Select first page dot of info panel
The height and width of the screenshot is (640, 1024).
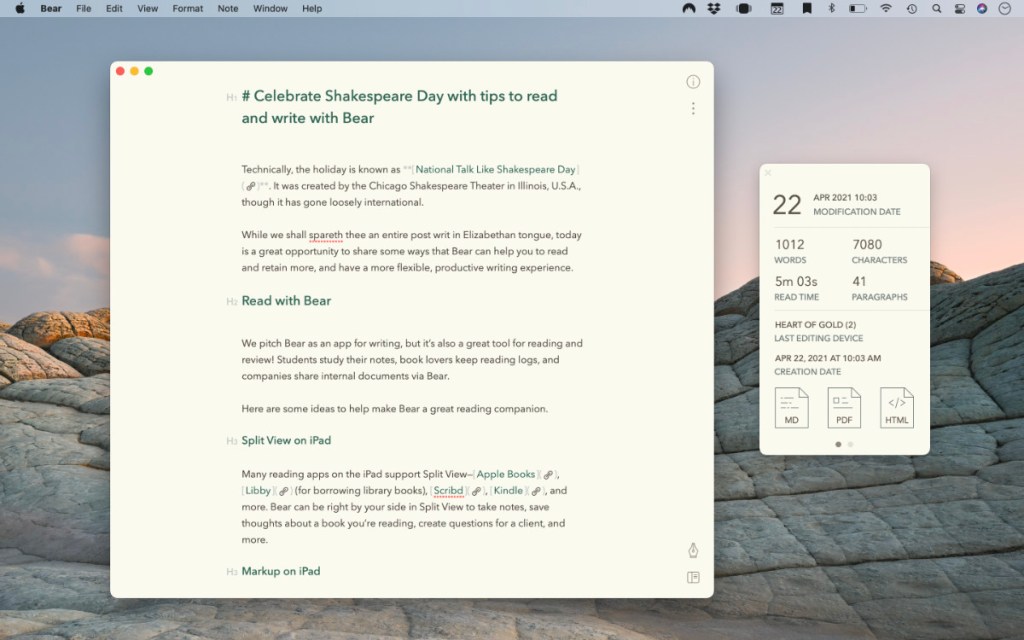coord(838,444)
